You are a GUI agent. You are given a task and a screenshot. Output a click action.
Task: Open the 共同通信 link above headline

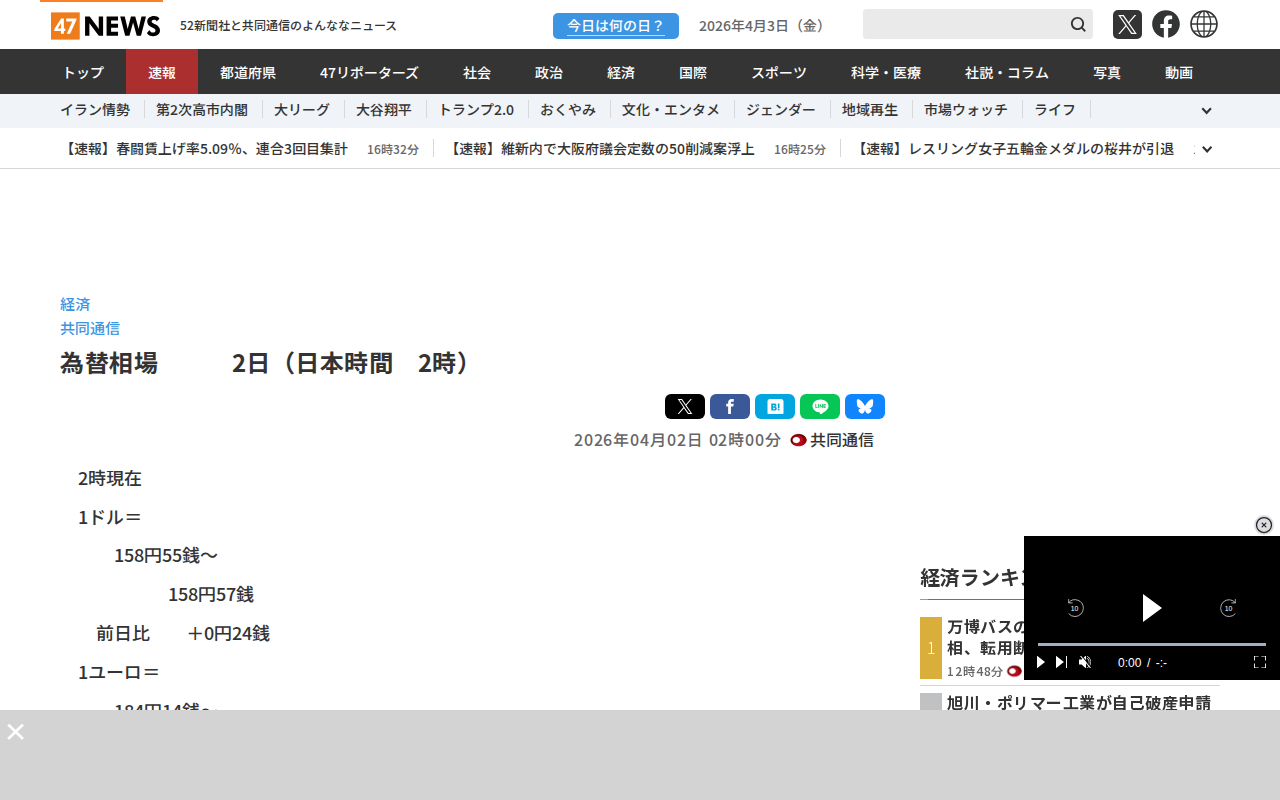pyautogui.click(x=90, y=328)
